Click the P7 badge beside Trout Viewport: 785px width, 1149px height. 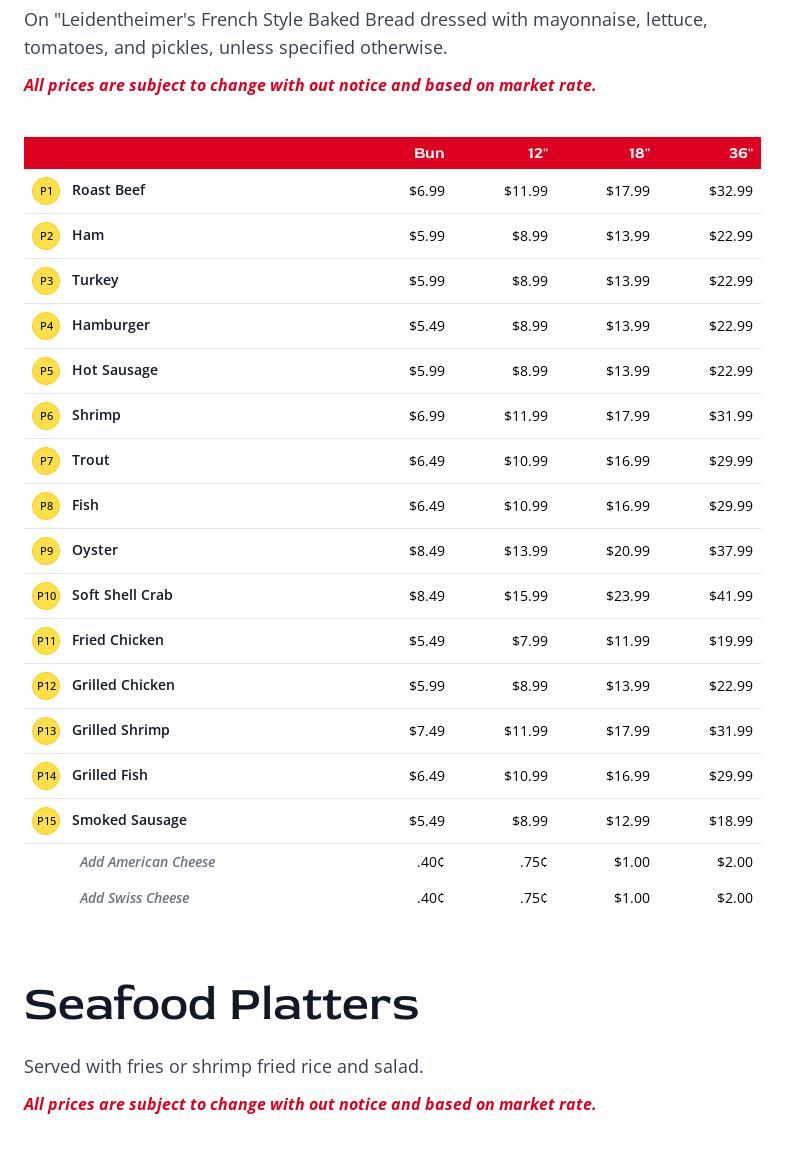coord(46,461)
